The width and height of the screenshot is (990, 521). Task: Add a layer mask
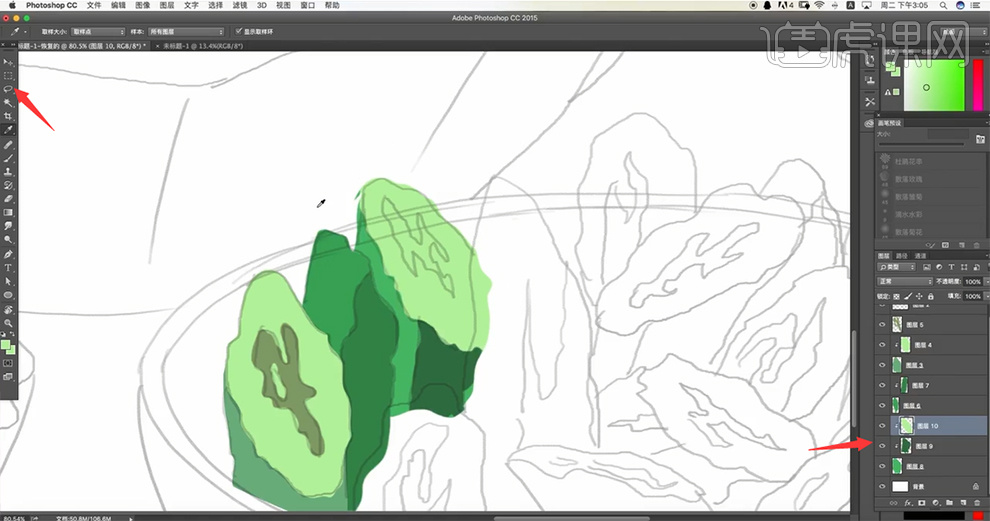coord(922,503)
